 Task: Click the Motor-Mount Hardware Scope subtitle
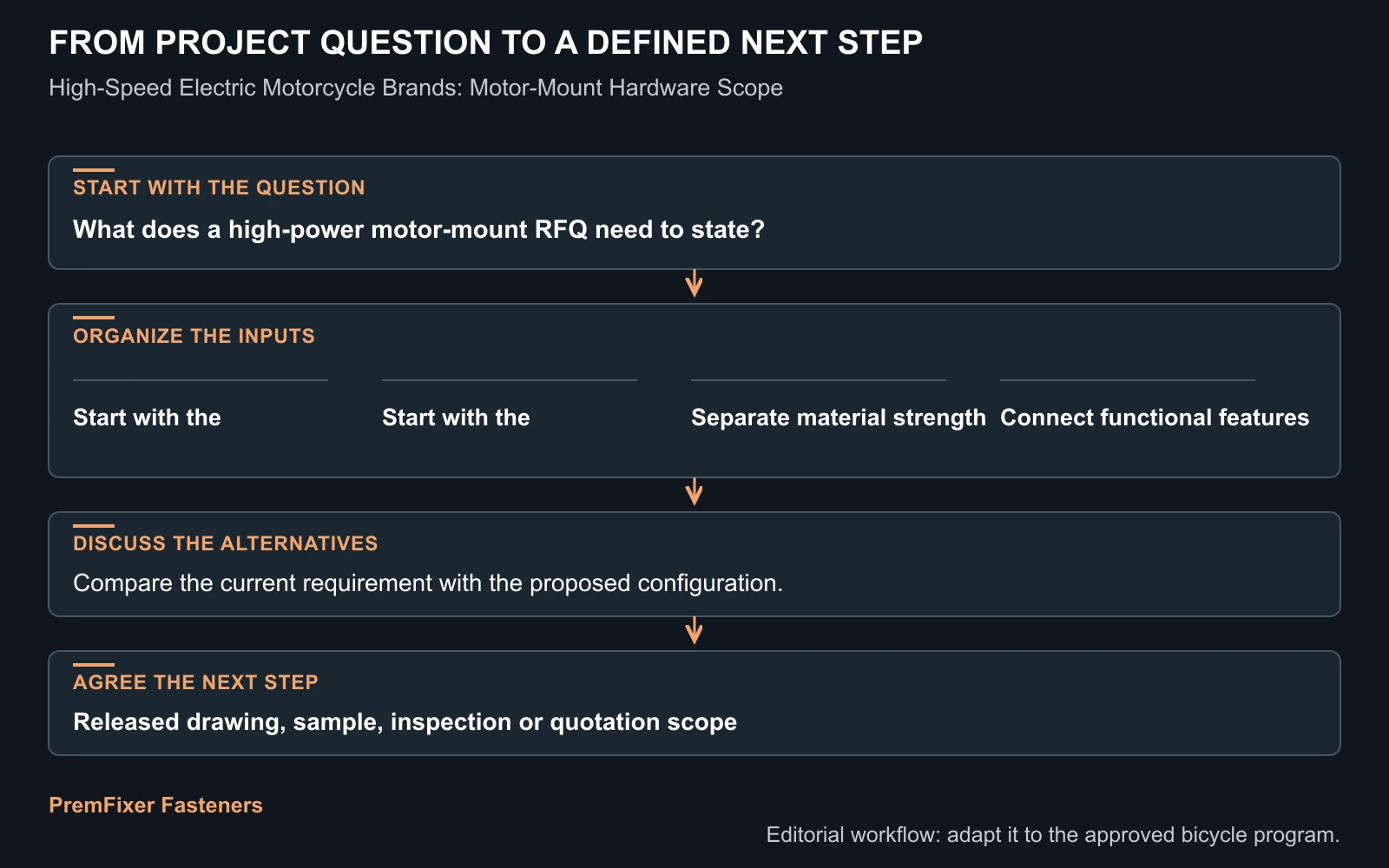click(x=416, y=88)
